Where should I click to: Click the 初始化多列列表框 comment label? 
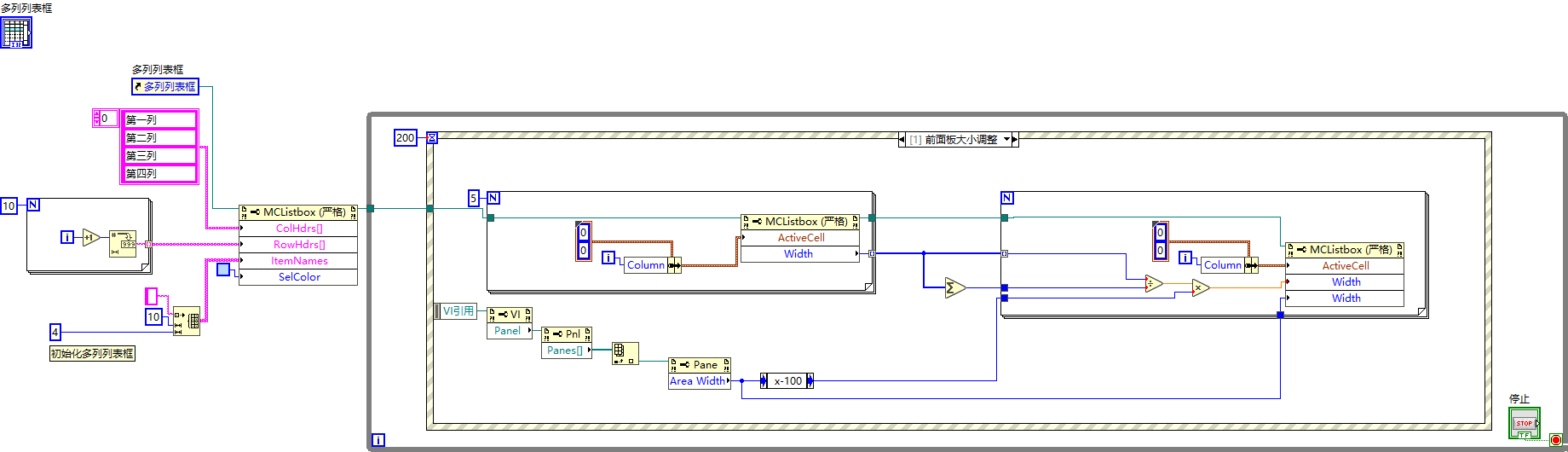click(92, 353)
